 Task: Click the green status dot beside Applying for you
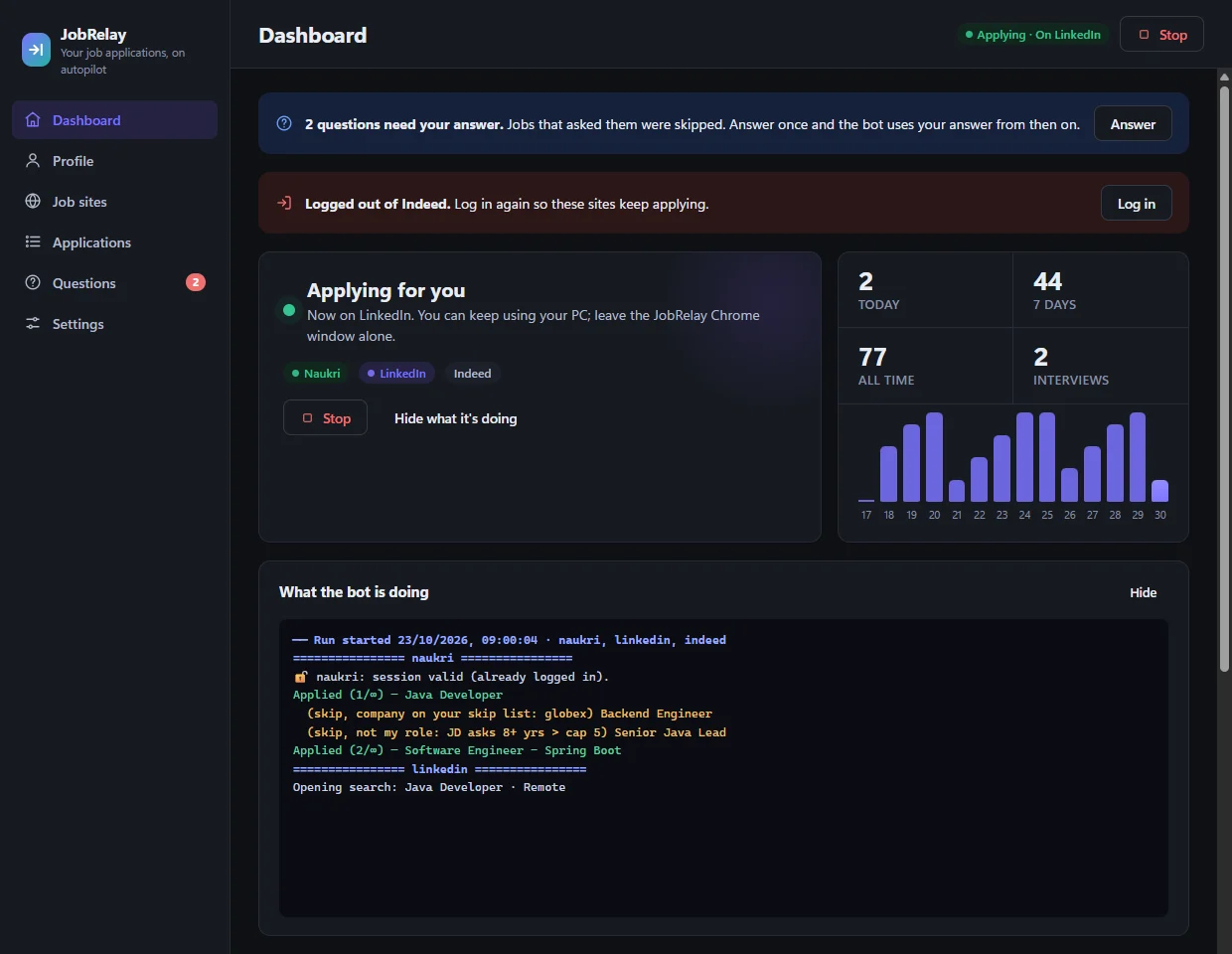[289, 310]
